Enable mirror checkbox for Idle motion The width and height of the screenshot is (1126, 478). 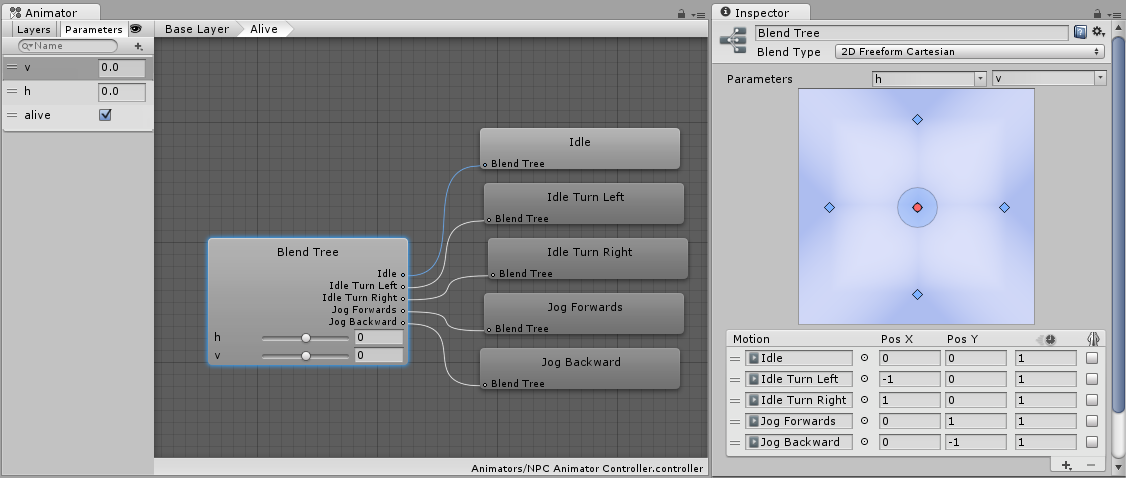(x=1092, y=358)
